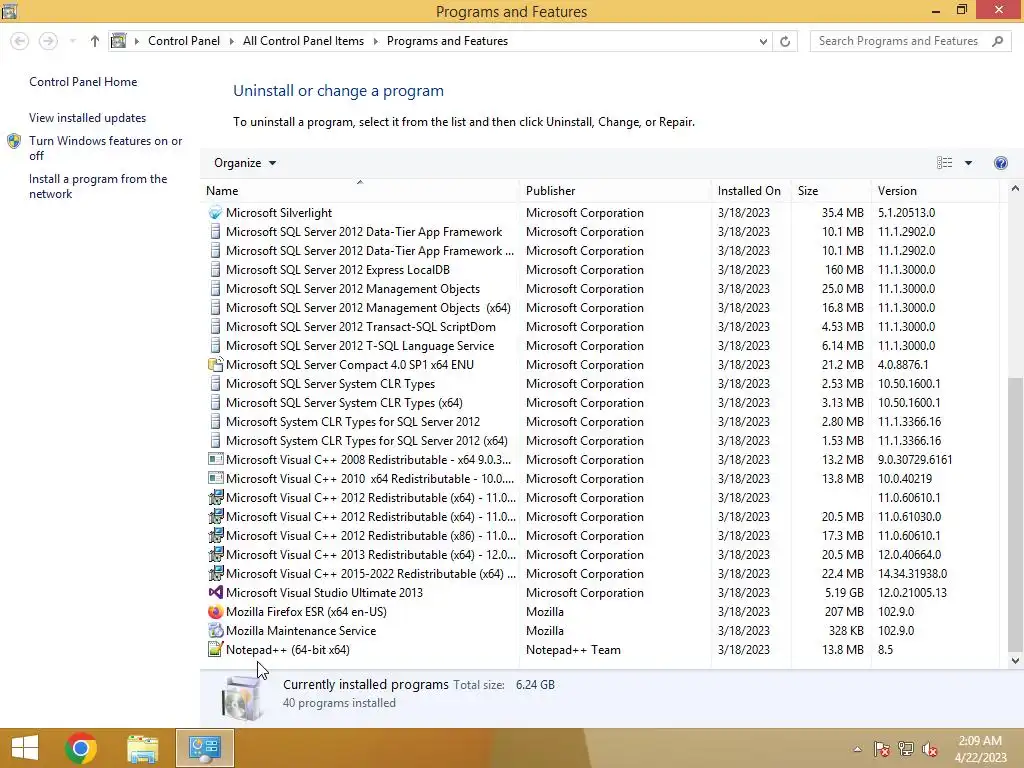Select Microsoft Visual C++ 2010 Redistributable icon
The height and width of the screenshot is (768, 1024).
[215, 479]
